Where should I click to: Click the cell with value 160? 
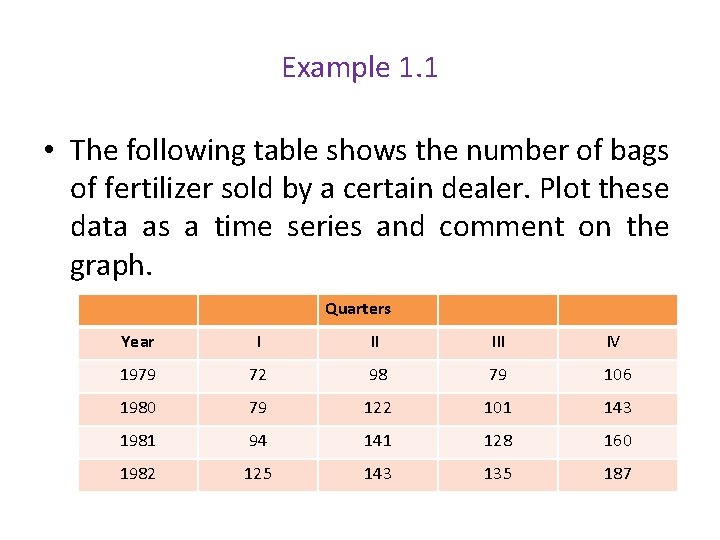pos(618,442)
